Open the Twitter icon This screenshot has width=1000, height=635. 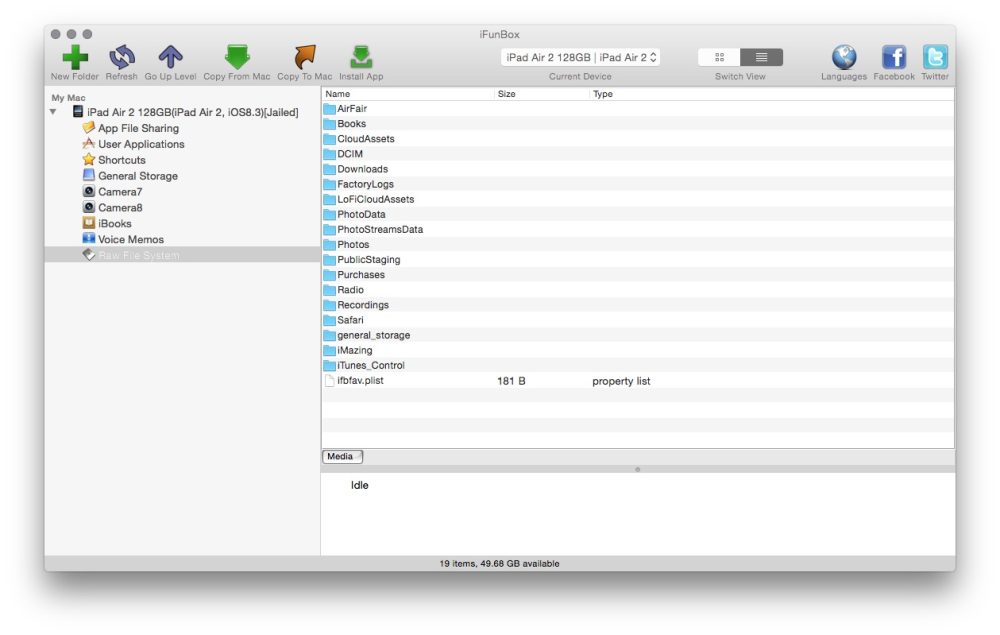(935, 57)
